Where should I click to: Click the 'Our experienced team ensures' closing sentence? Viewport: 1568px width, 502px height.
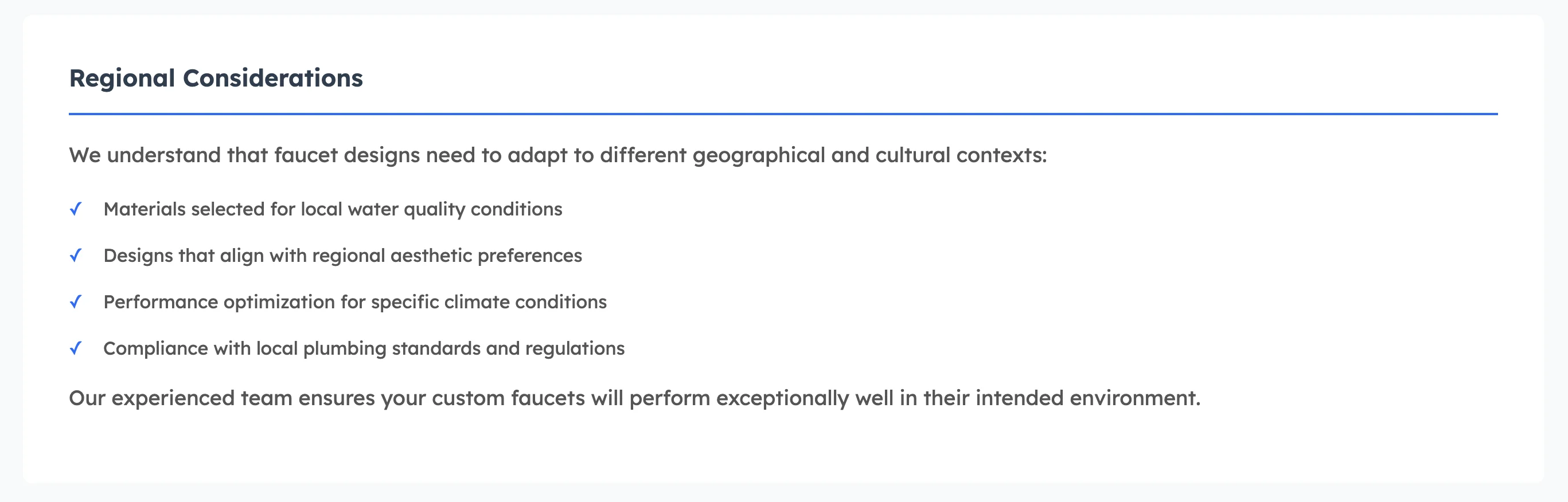click(x=634, y=398)
